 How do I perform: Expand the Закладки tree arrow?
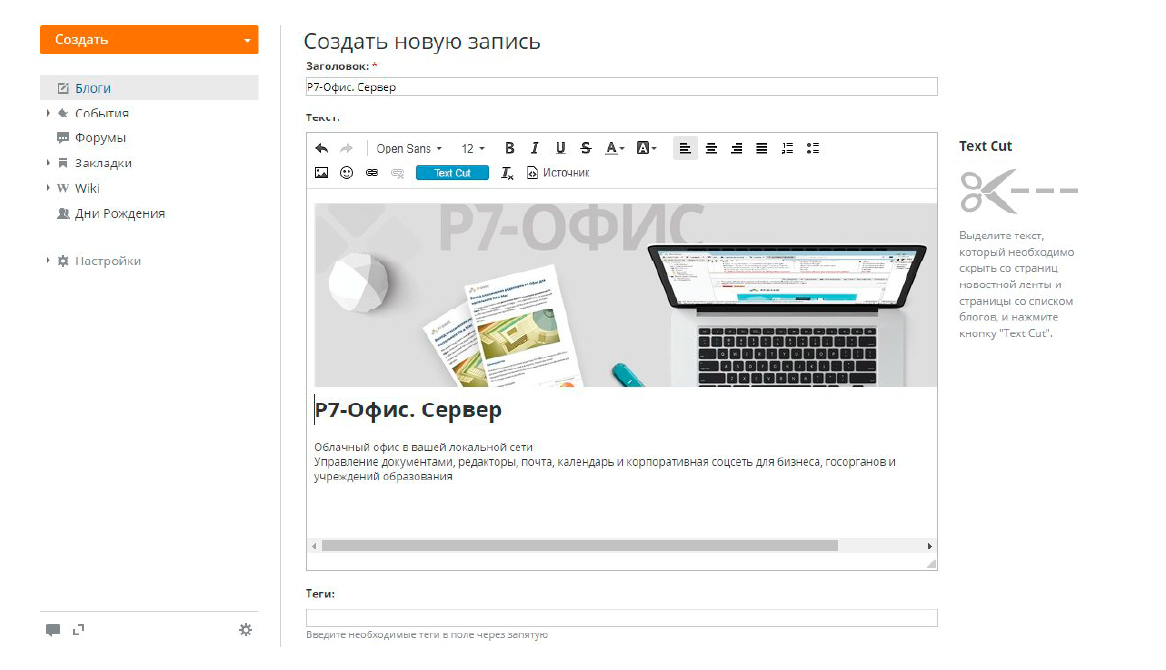(x=48, y=163)
